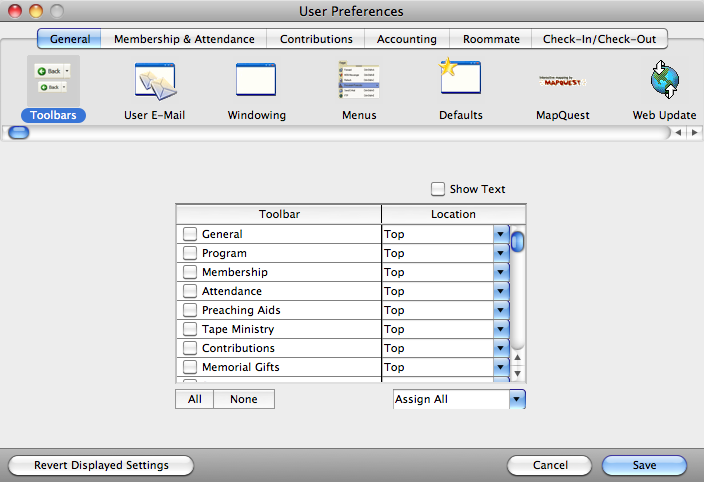Enable the Show Text checkbox

pyautogui.click(x=438, y=189)
